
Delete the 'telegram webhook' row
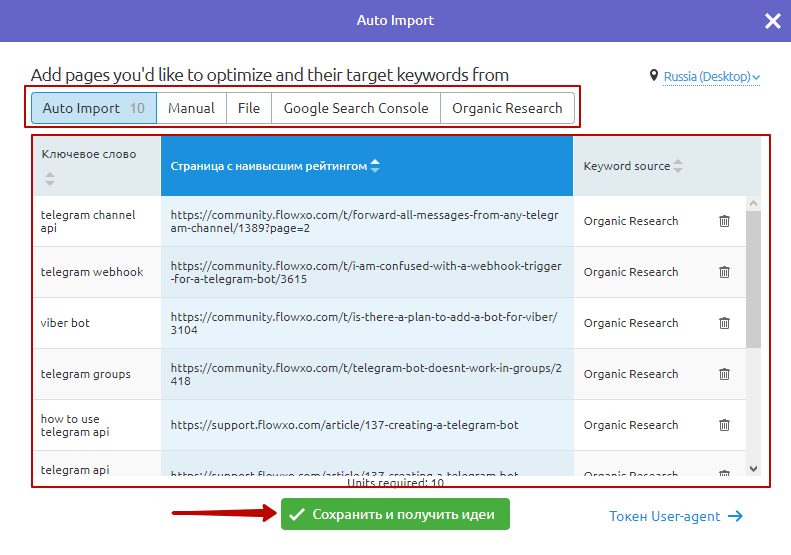724,272
